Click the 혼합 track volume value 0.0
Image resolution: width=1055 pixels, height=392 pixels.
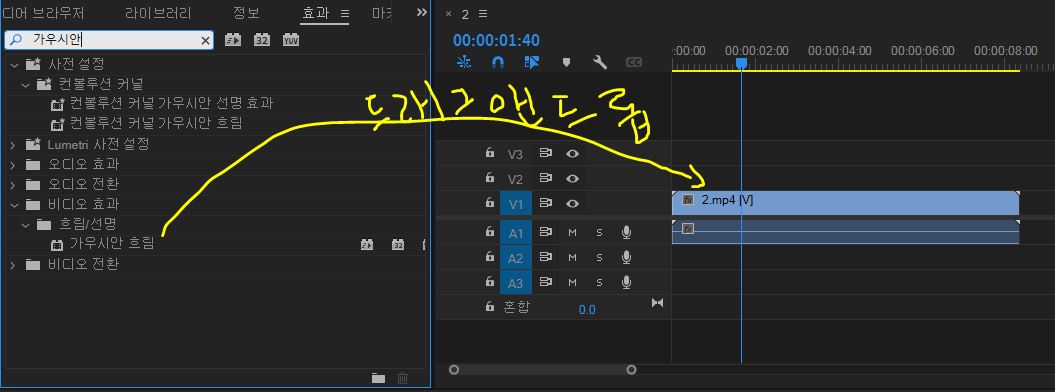click(x=587, y=309)
